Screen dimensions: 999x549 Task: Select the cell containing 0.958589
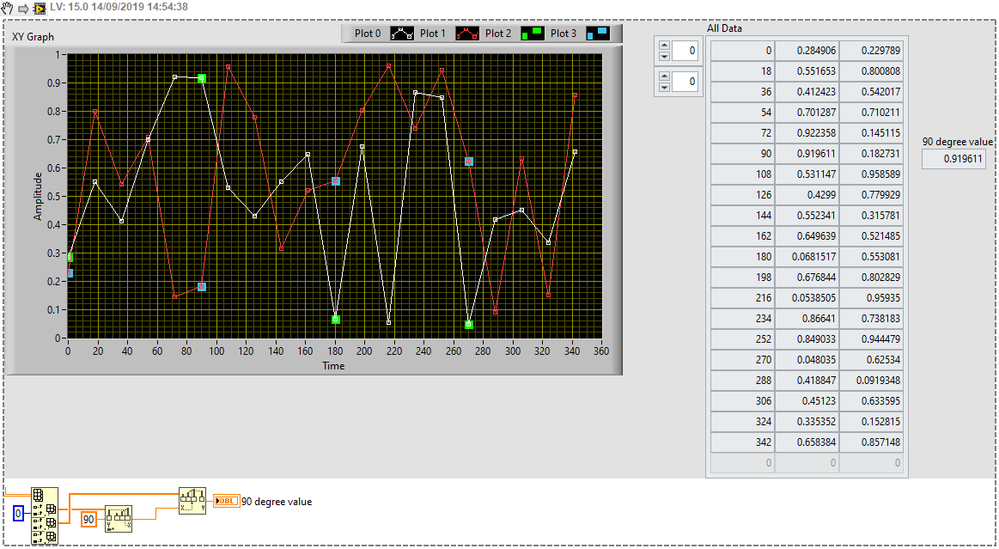point(872,174)
